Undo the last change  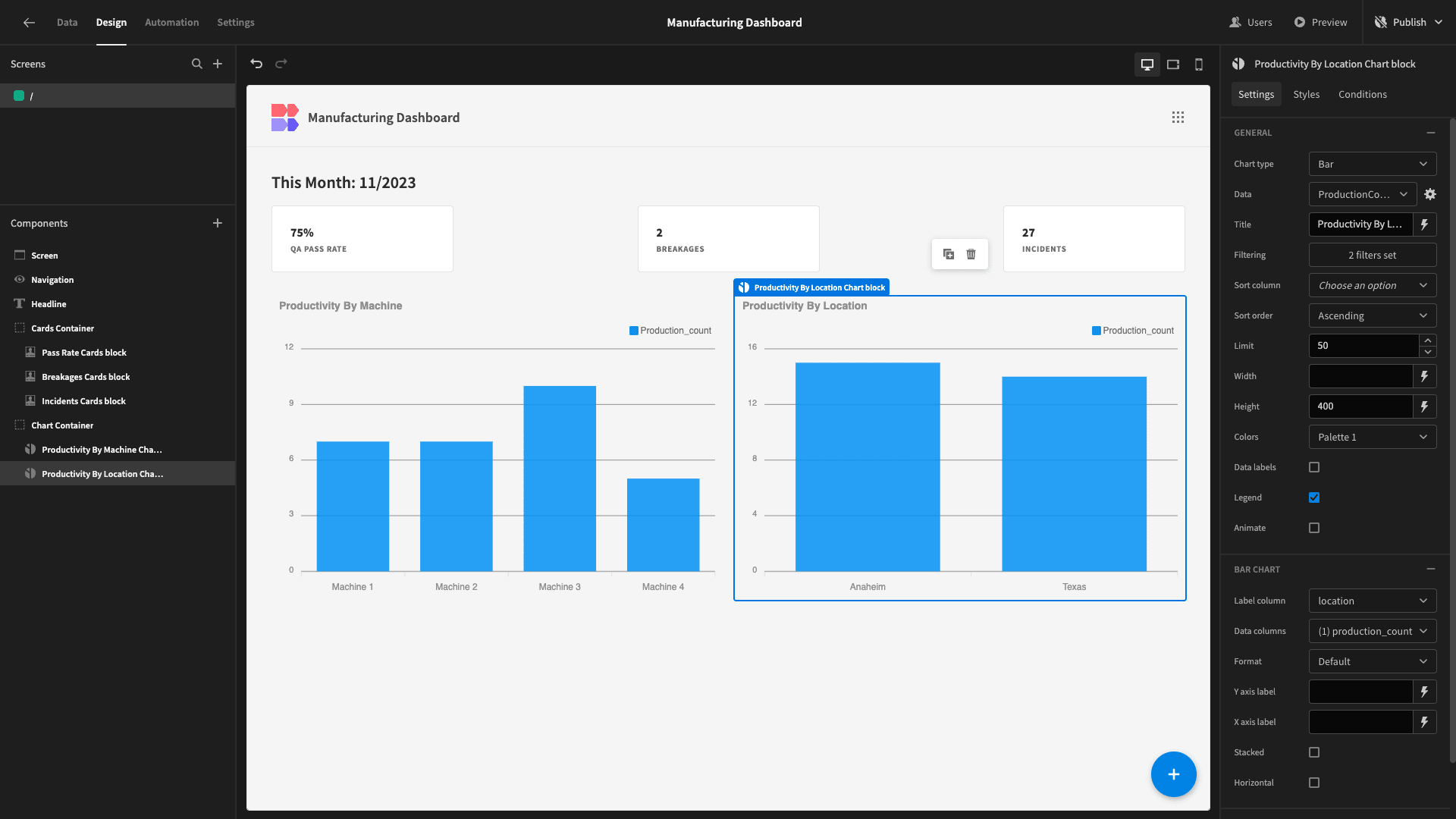[x=256, y=64]
